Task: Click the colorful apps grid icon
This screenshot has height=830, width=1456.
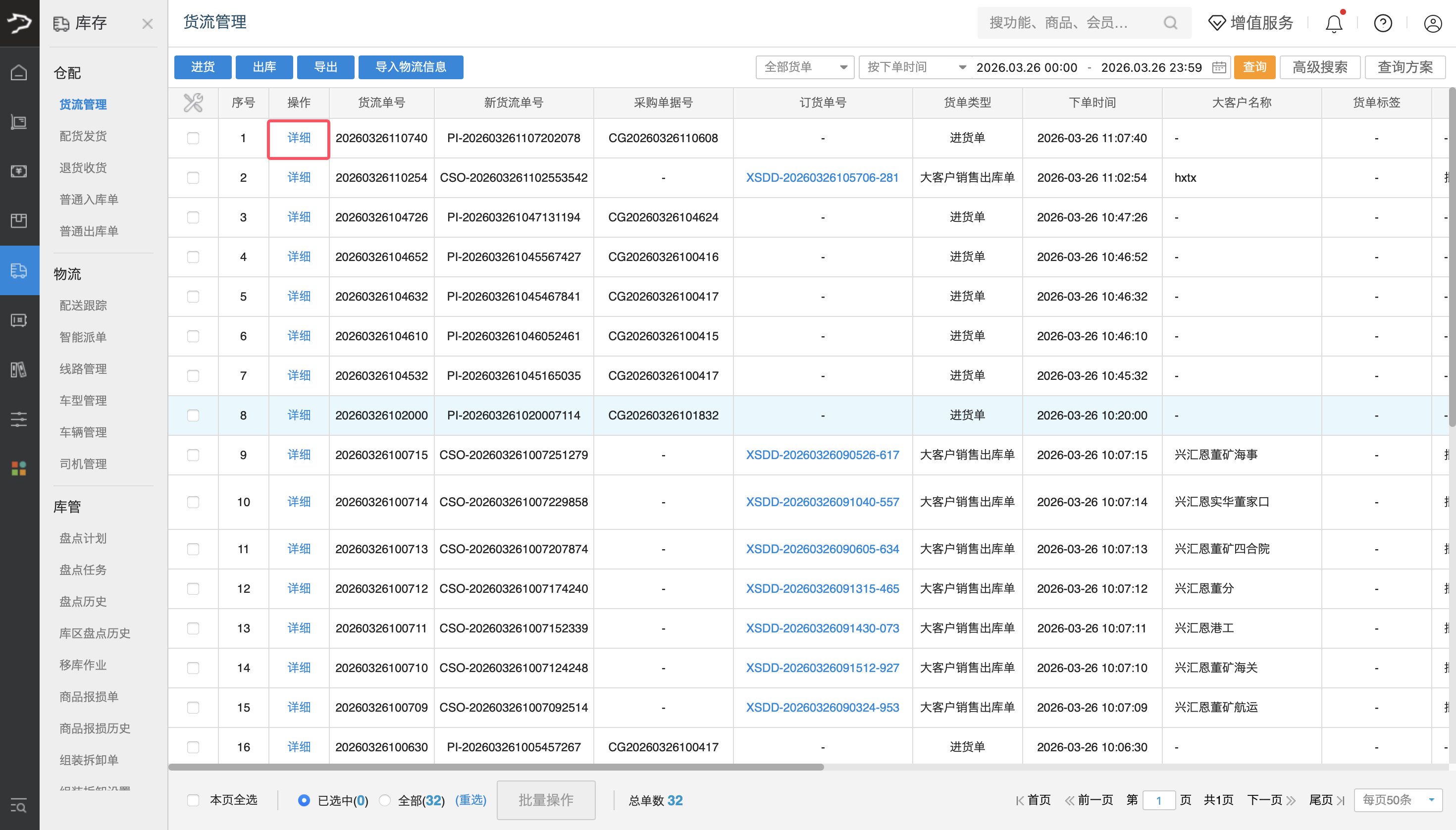Action: (x=18, y=468)
